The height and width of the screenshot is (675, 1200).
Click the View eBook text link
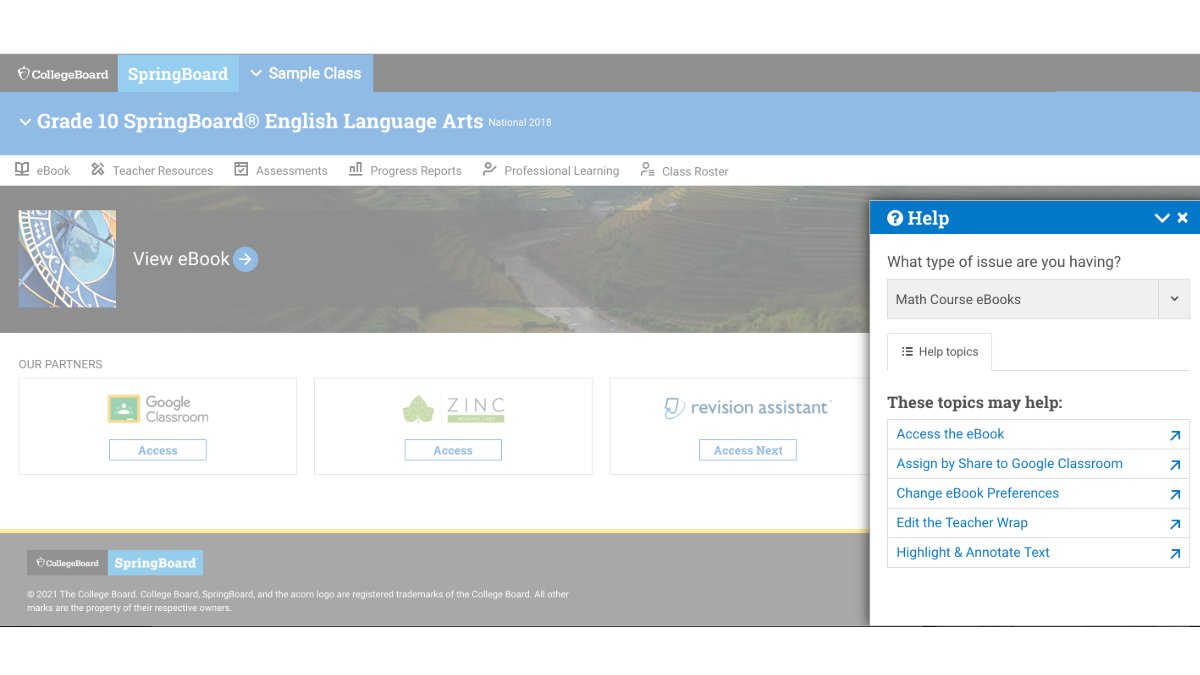point(181,259)
